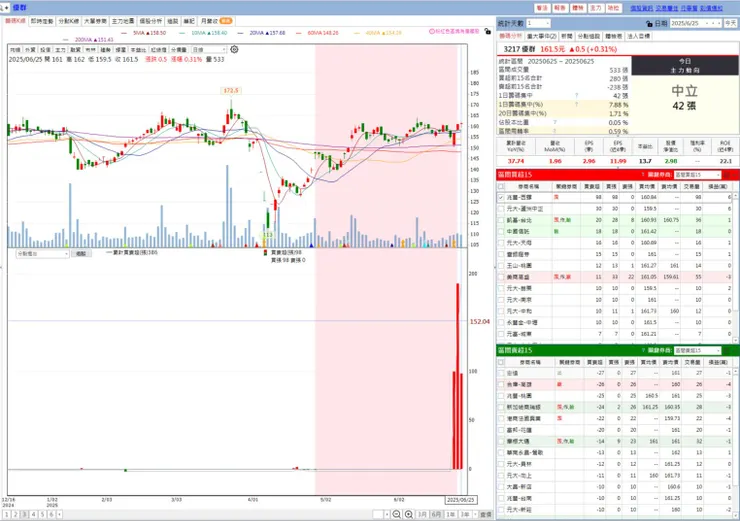This screenshot has height=521, width=740.
Task: Click the help question mark in the 區間賣超15 header
Action: pos(643,350)
